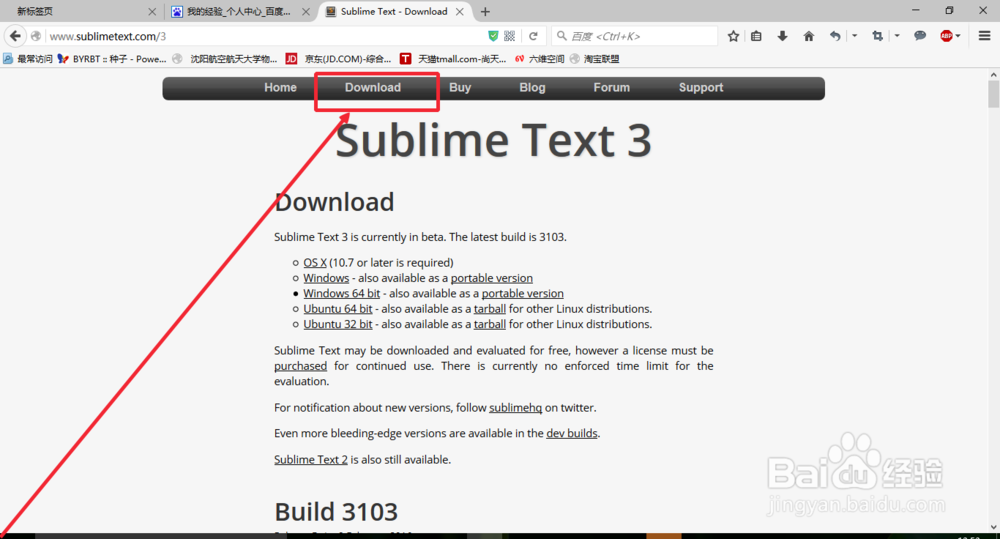This screenshot has height=539, width=1000.
Task: Reload the page with the refresh icon
Action: point(533,36)
